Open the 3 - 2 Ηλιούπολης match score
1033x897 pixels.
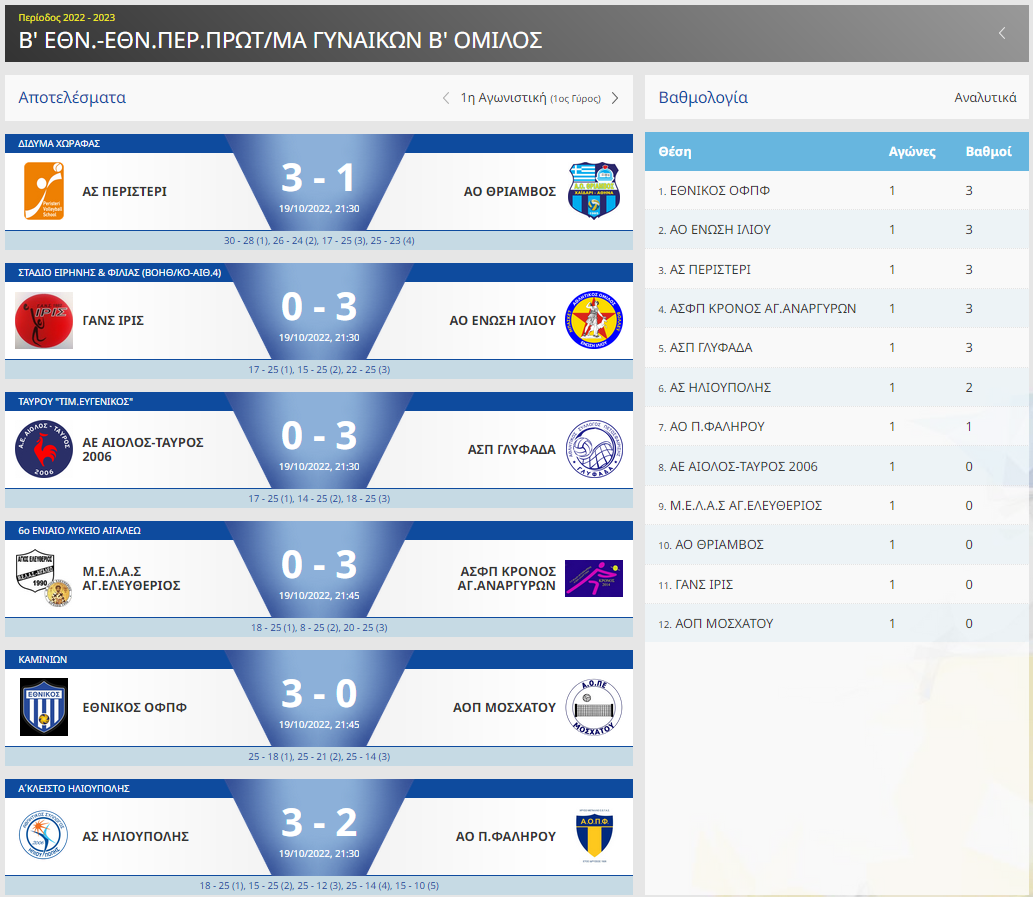tap(319, 823)
